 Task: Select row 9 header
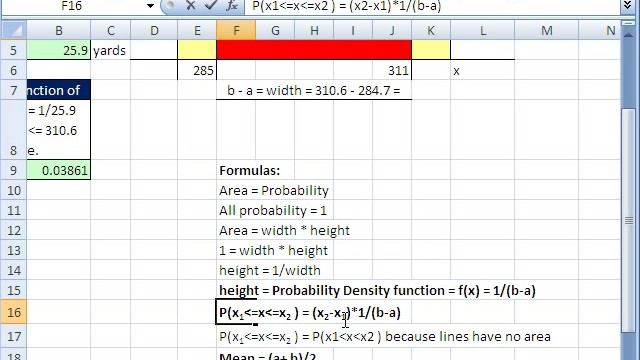[x=14, y=170]
